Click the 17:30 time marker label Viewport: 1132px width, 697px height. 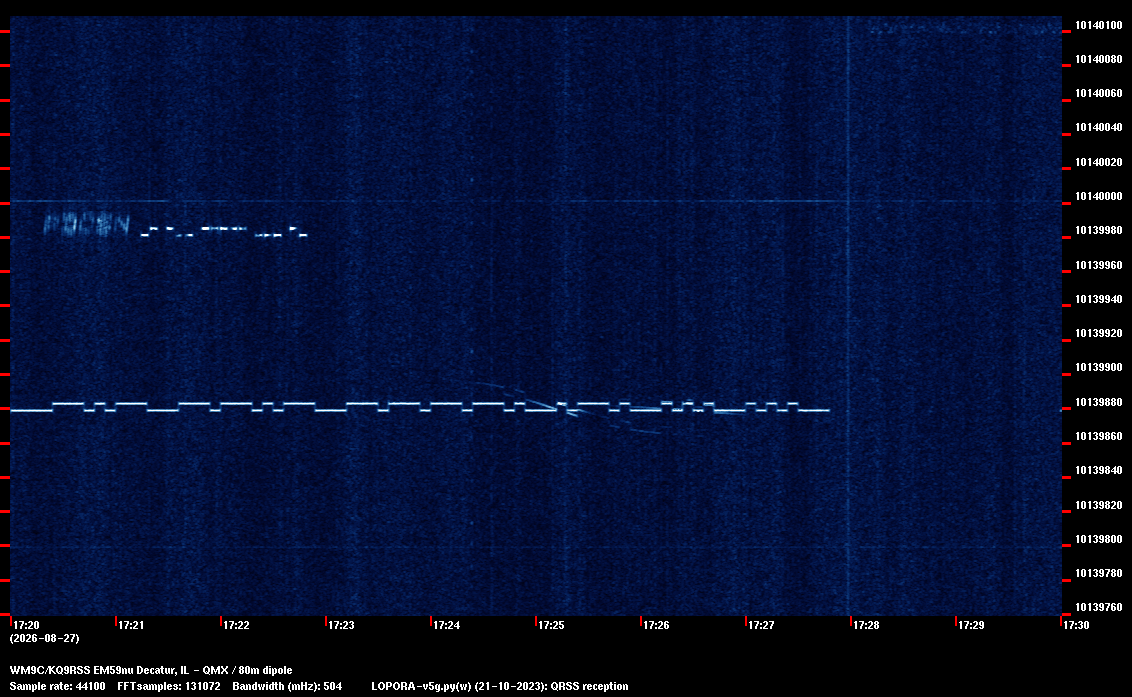click(1076, 625)
